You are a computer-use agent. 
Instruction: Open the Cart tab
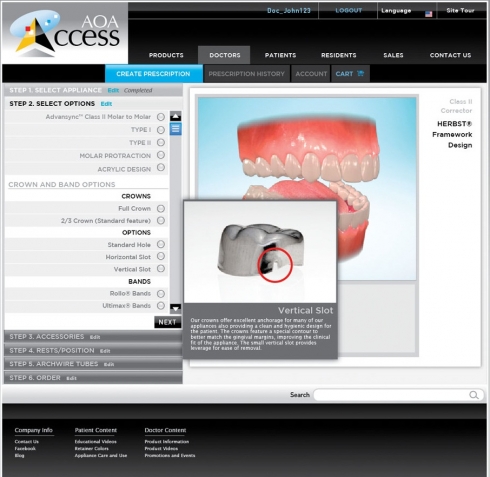click(x=350, y=74)
